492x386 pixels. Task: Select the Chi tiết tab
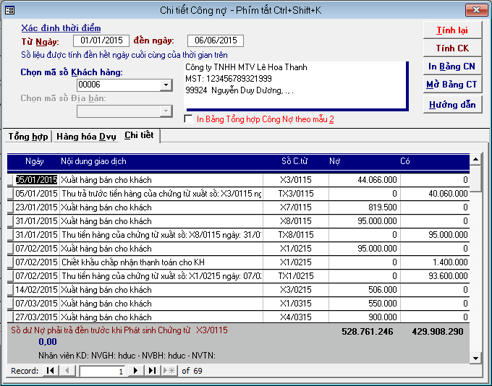139,135
